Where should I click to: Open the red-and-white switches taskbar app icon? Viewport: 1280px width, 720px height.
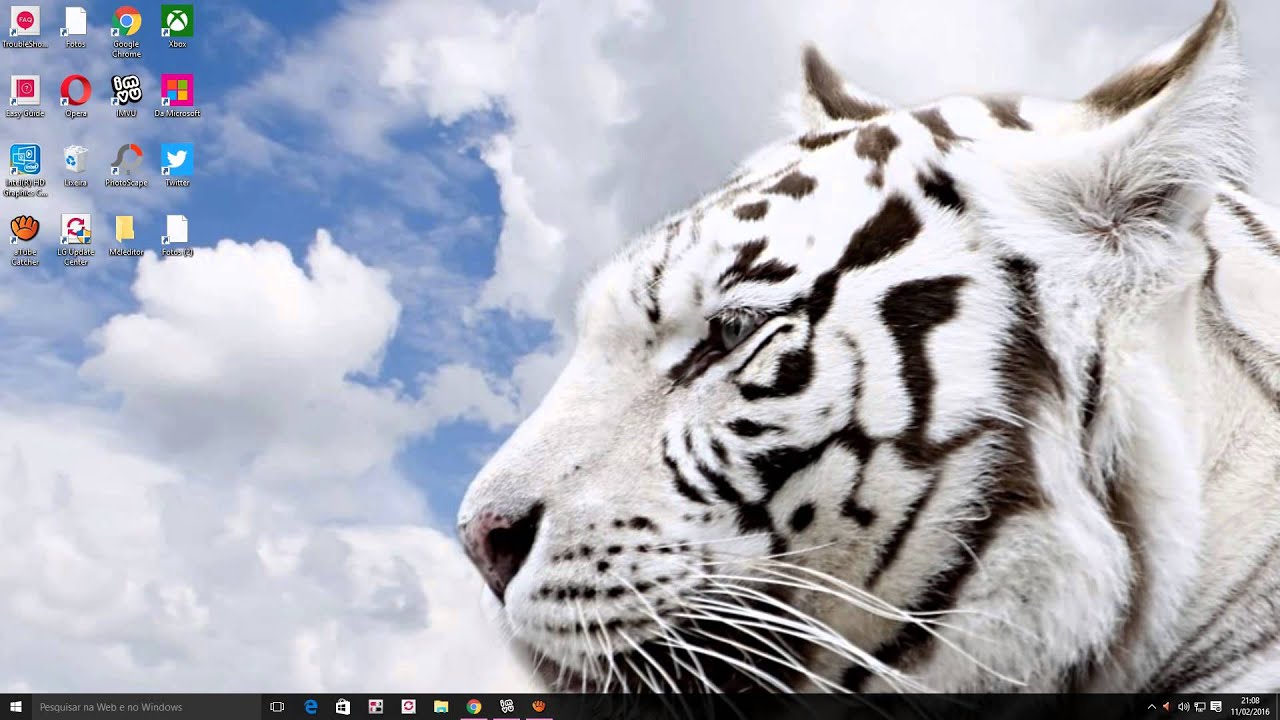click(x=376, y=707)
